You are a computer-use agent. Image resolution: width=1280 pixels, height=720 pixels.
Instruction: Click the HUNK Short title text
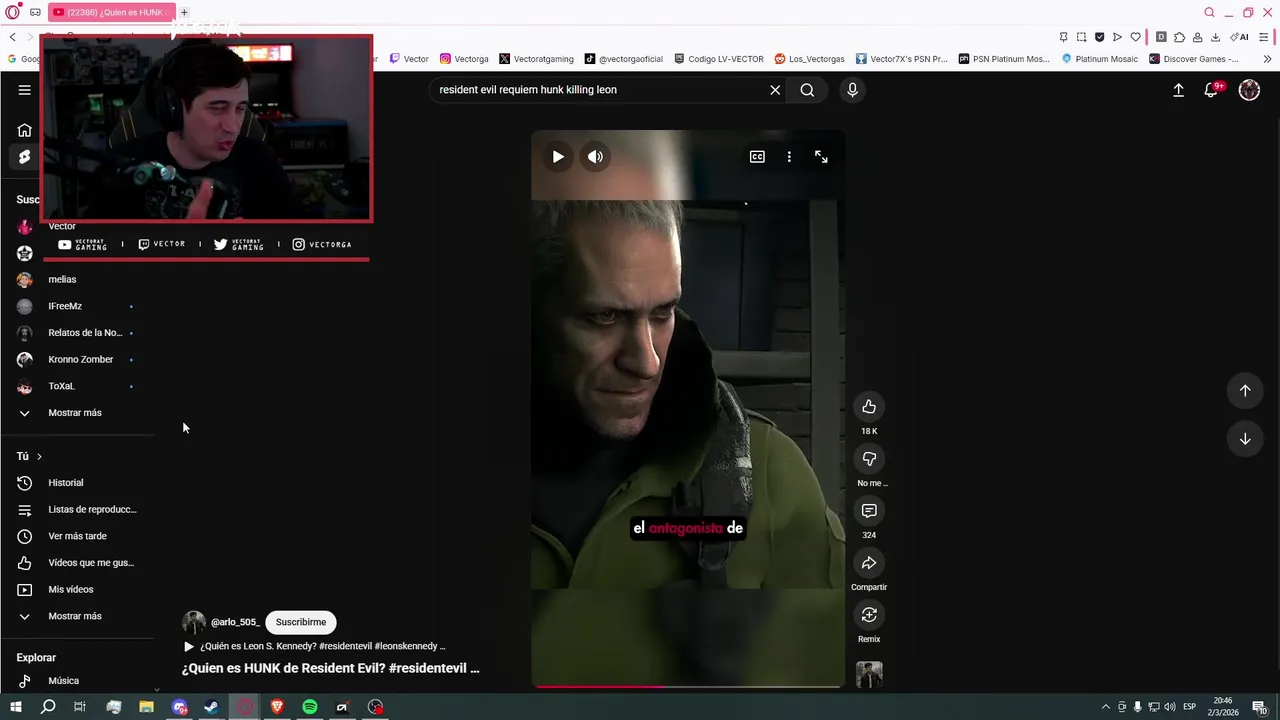330,668
